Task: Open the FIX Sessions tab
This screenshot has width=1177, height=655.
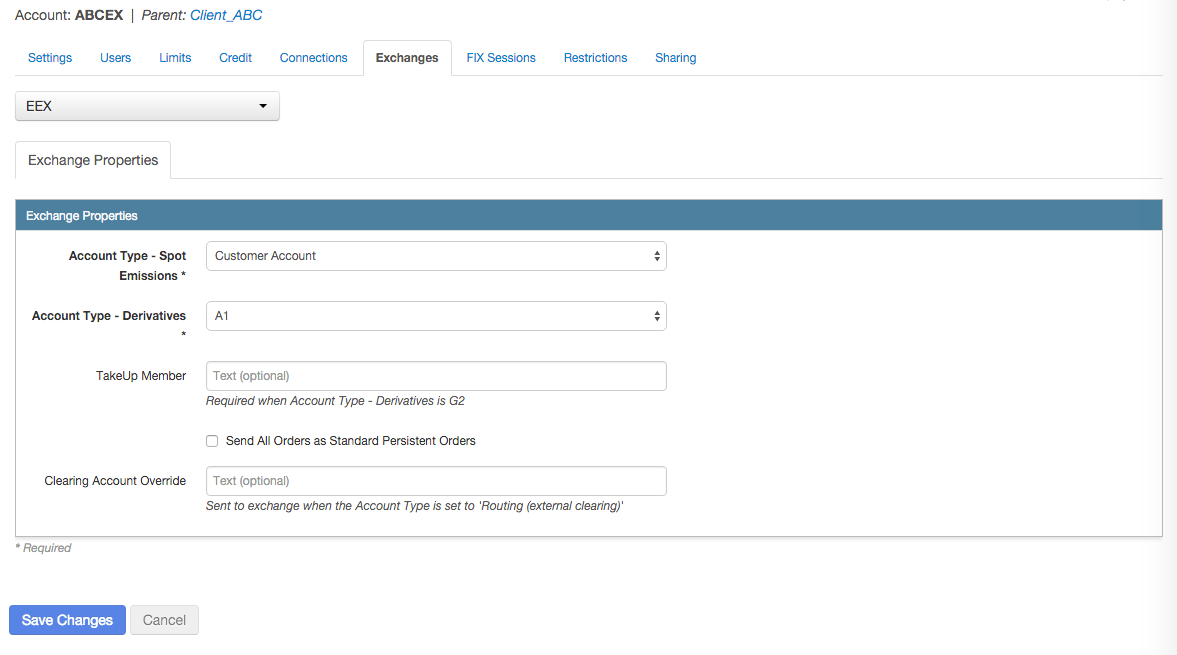Action: [501, 58]
